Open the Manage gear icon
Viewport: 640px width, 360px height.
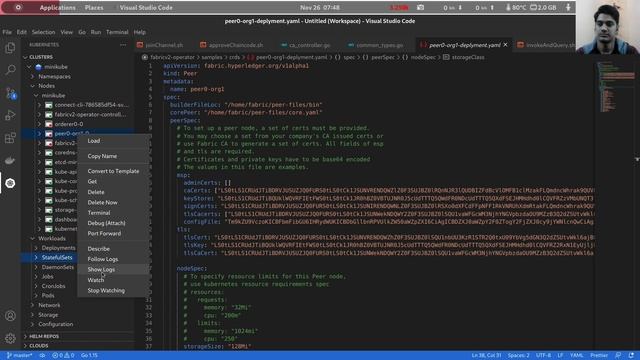coord(10,338)
